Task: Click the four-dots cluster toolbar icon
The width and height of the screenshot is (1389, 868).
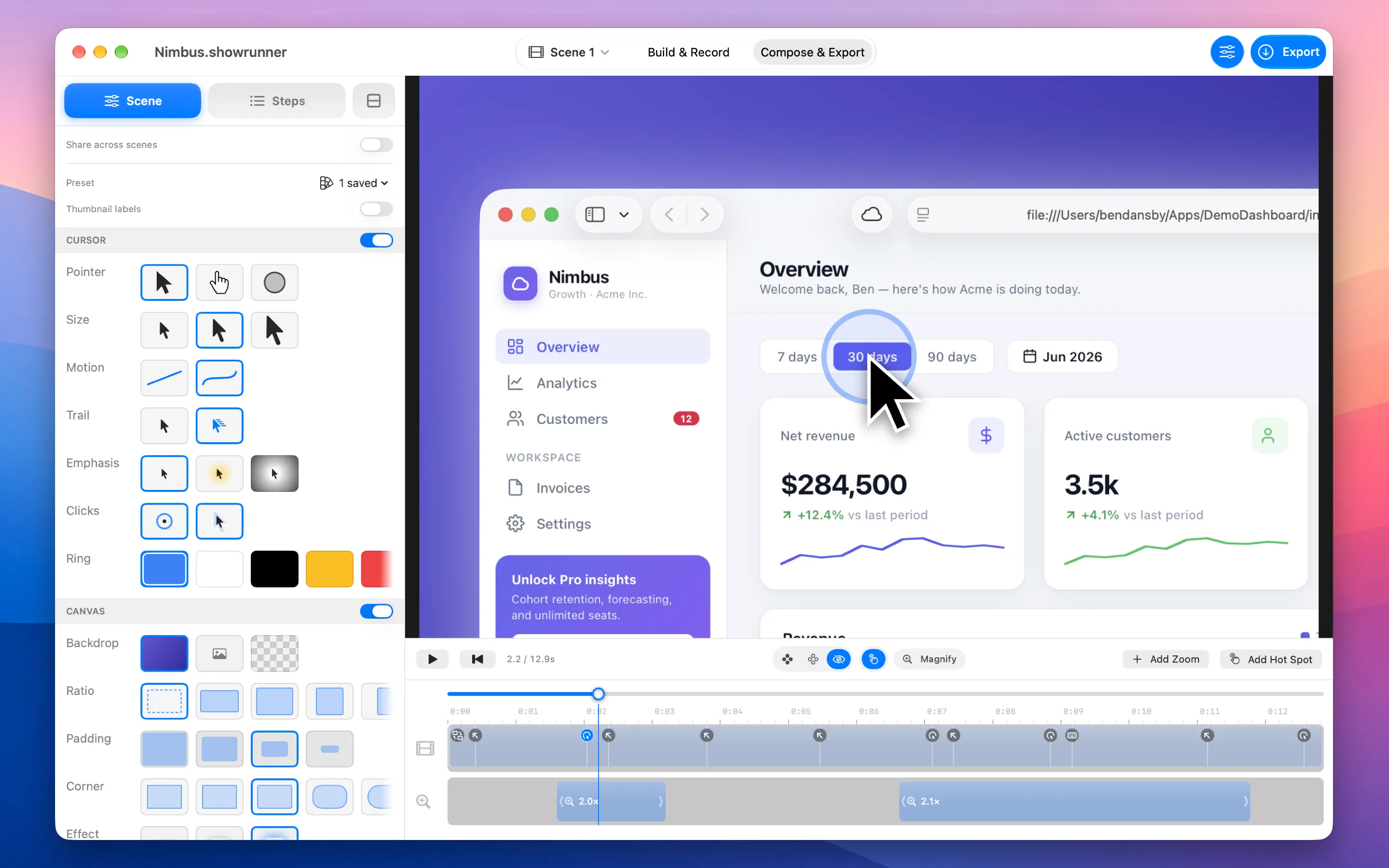Action: pos(788,659)
